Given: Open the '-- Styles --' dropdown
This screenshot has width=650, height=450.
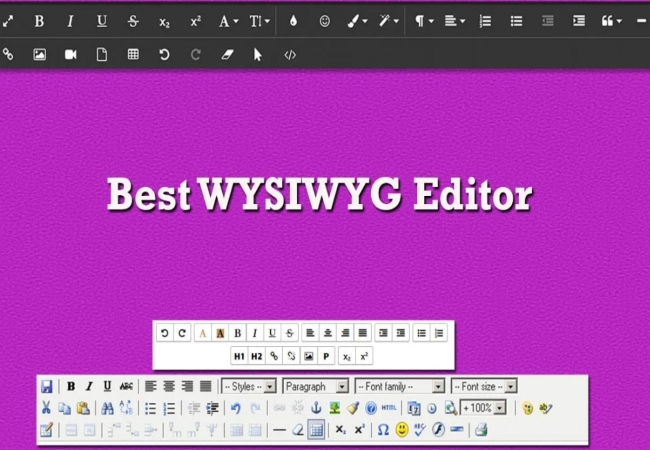Looking at the screenshot, I should (x=249, y=387).
